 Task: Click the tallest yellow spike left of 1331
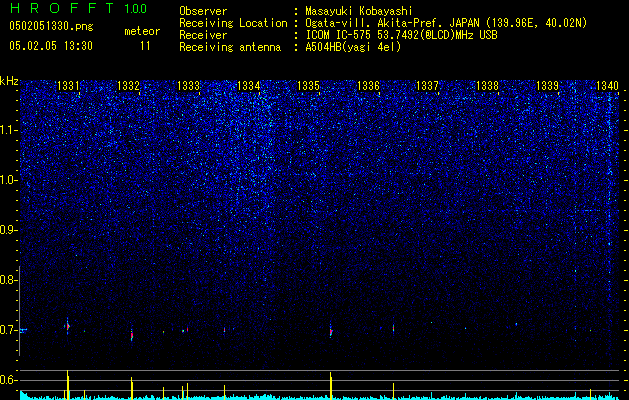[x=67, y=385]
